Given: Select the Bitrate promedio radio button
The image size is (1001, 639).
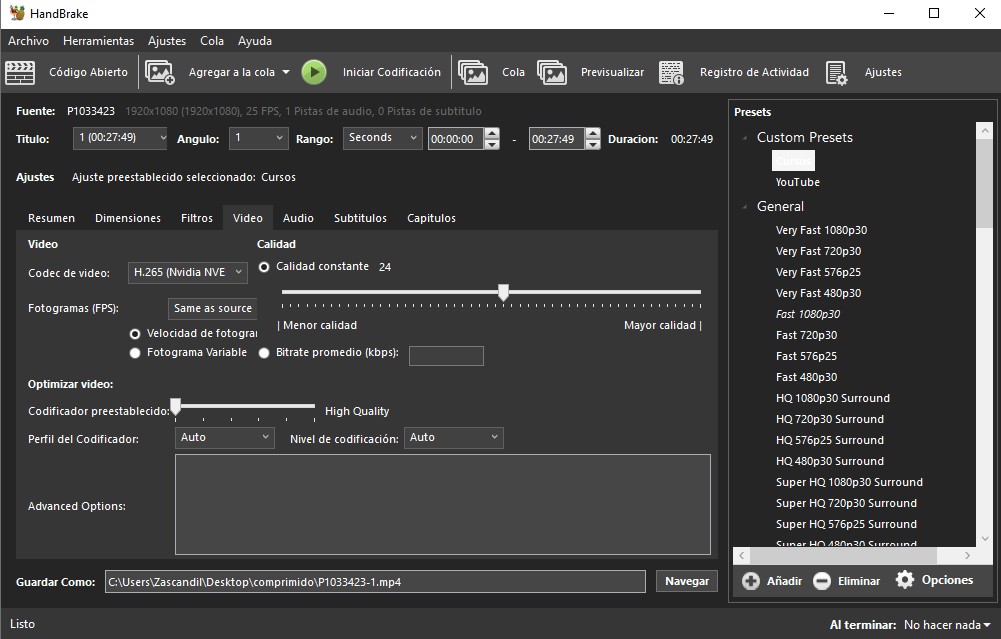Looking at the screenshot, I should click(x=264, y=352).
